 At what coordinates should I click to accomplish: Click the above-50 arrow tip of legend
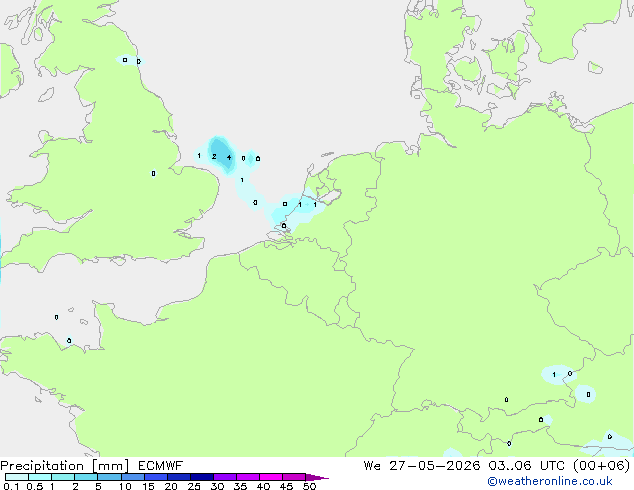tap(317, 477)
